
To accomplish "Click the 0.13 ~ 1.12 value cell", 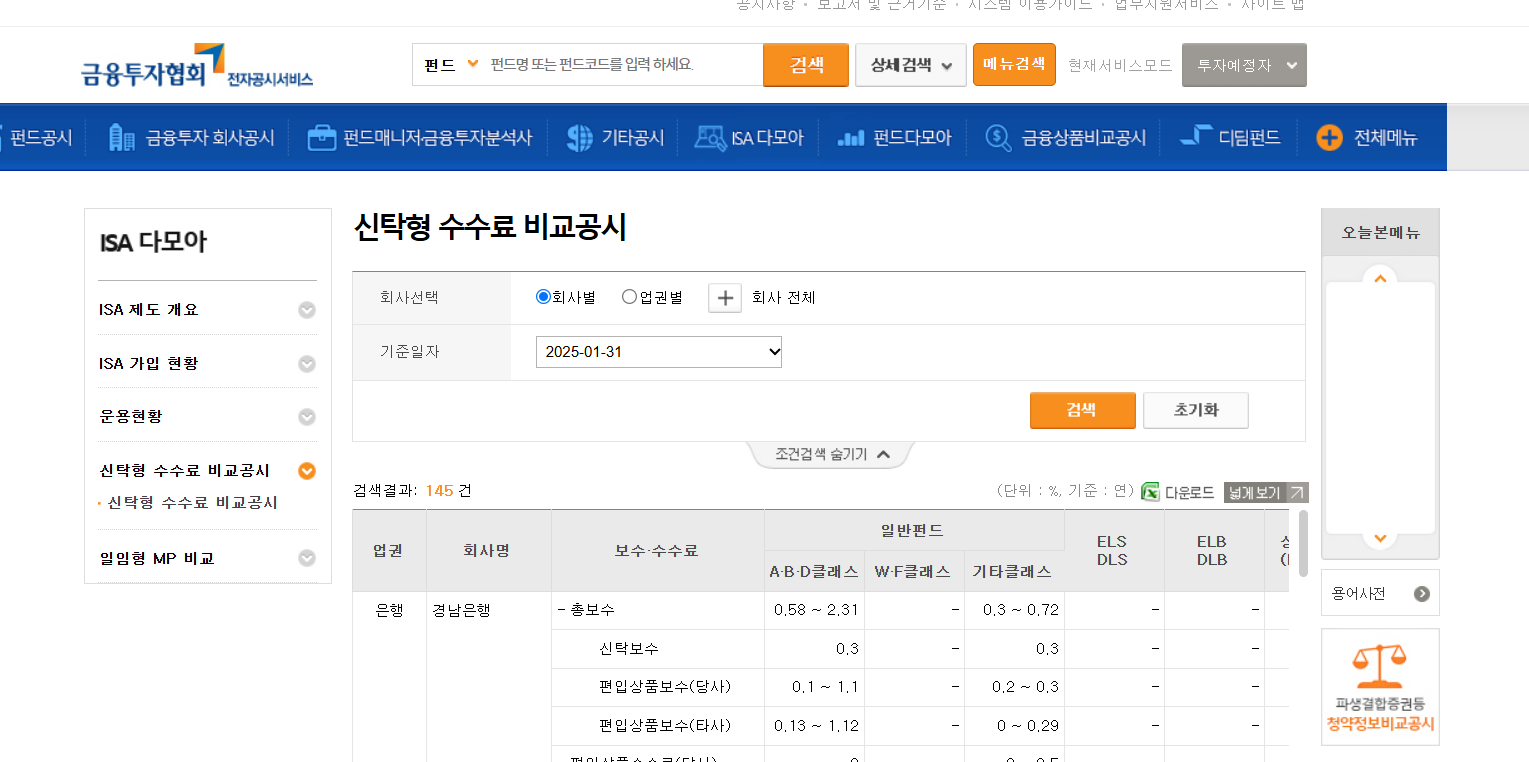I will coord(816,726).
